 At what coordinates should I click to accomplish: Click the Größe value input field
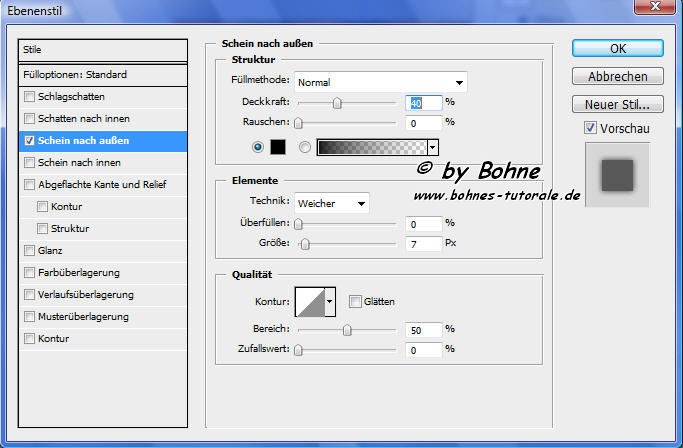coord(424,244)
